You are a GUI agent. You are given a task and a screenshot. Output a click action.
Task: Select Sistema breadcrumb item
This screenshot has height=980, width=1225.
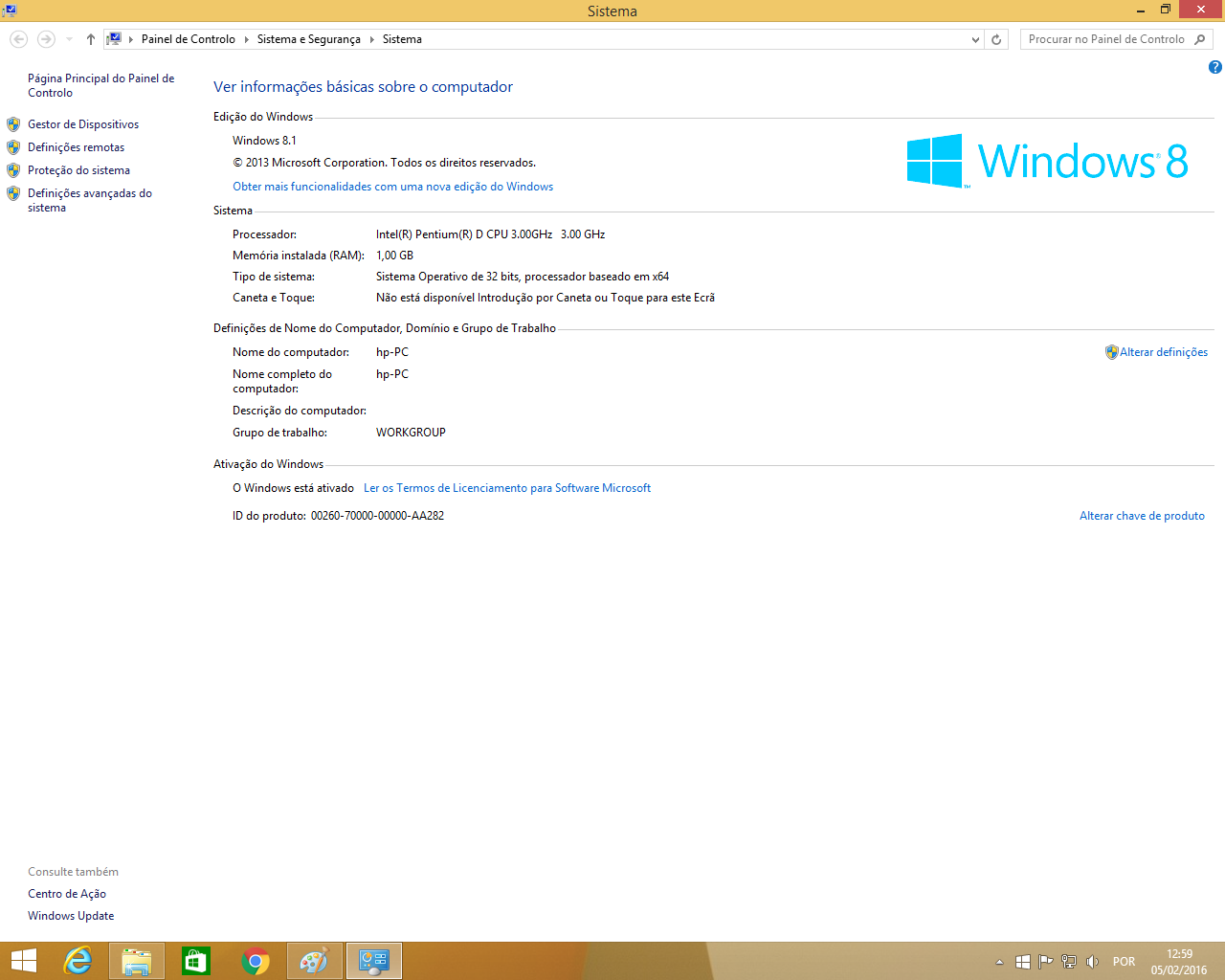click(x=402, y=39)
